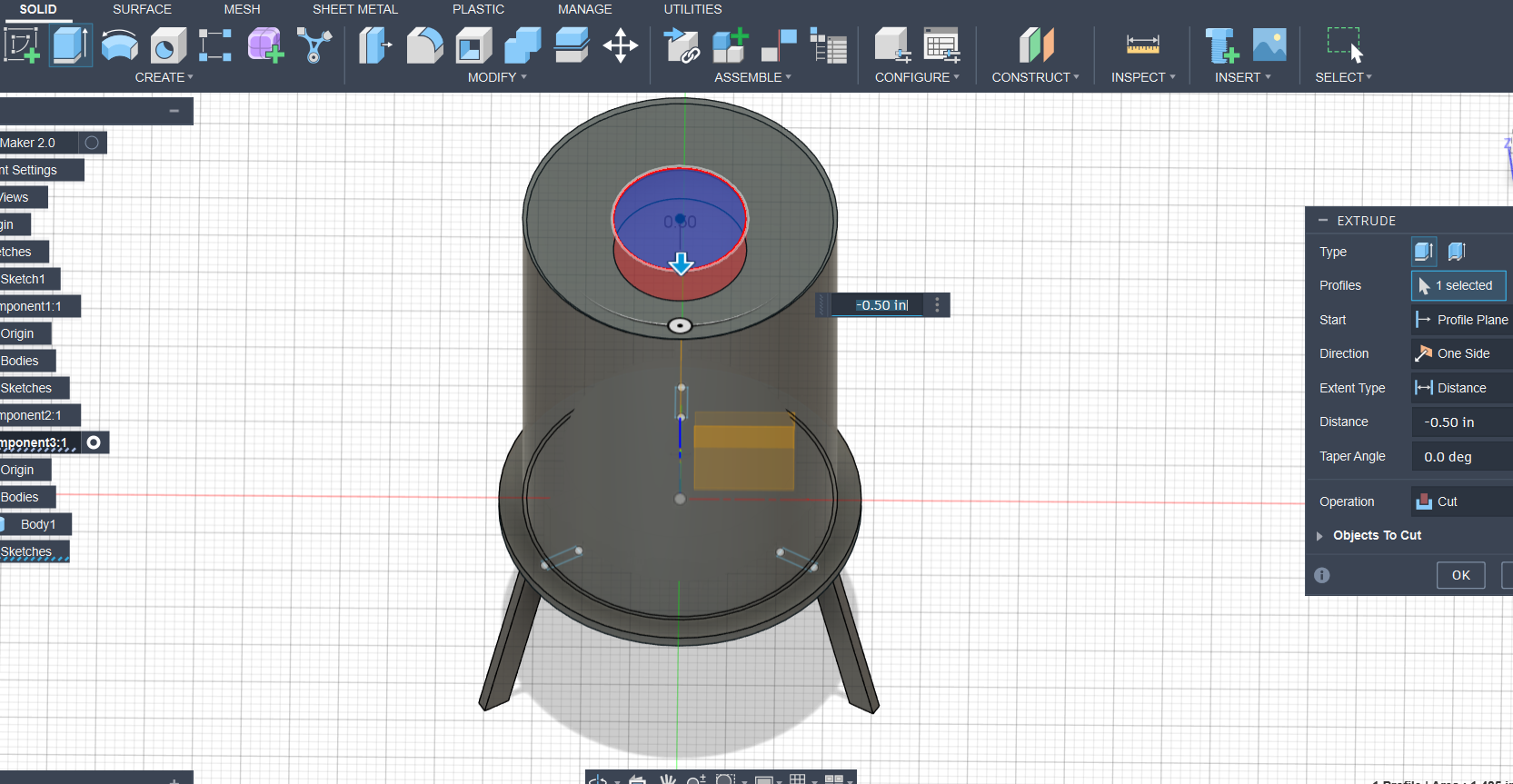Select the Shell tool
1513x784 pixels.
pyautogui.click(x=473, y=45)
